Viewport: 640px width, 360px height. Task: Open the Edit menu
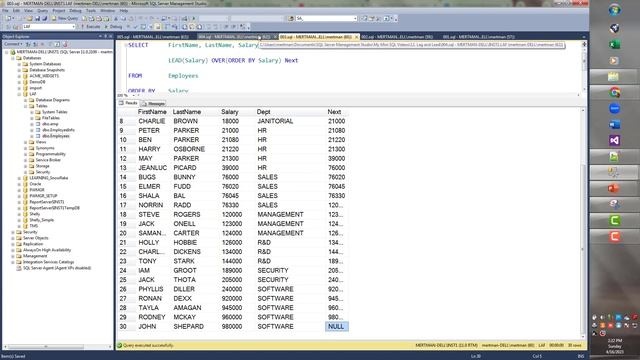click(16, 11)
